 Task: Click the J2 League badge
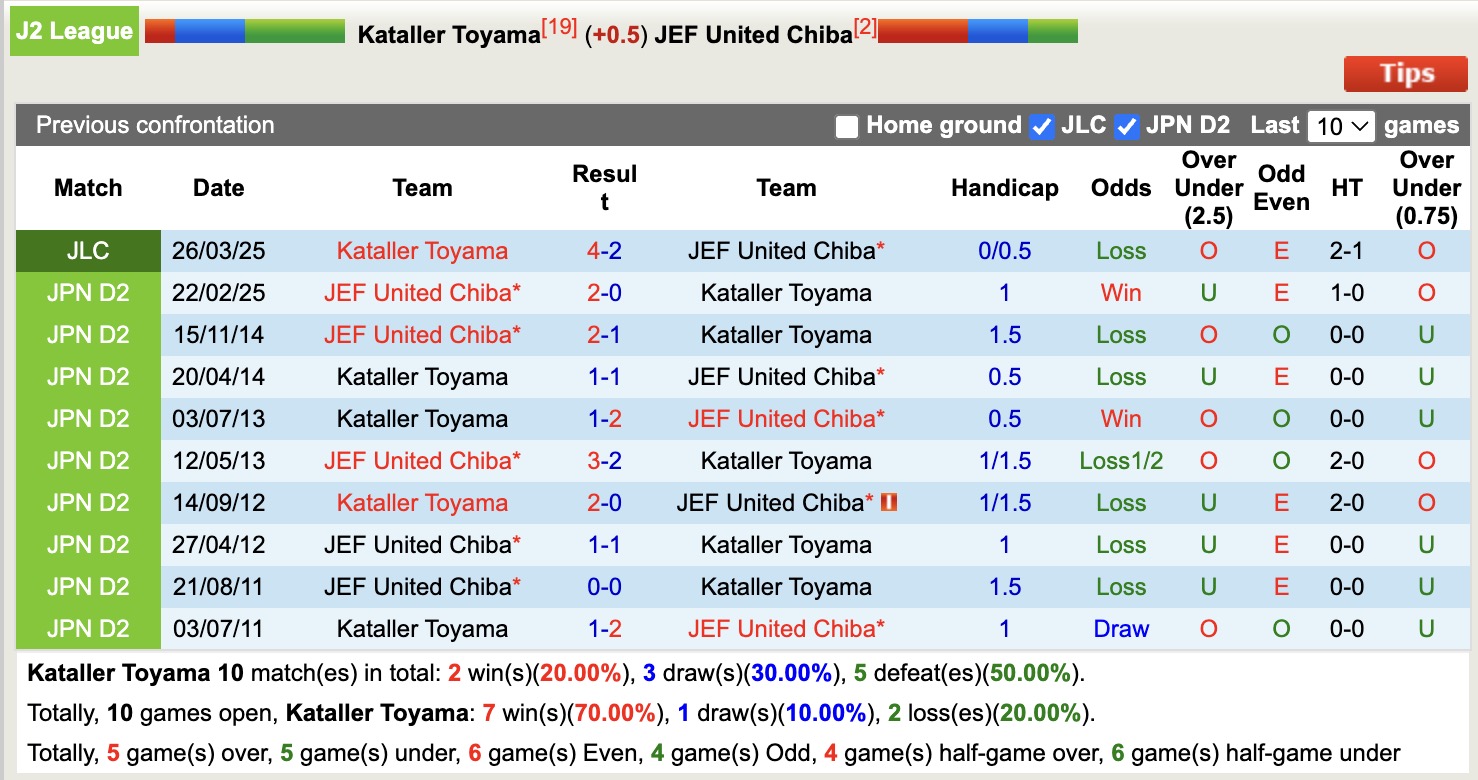click(73, 30)
